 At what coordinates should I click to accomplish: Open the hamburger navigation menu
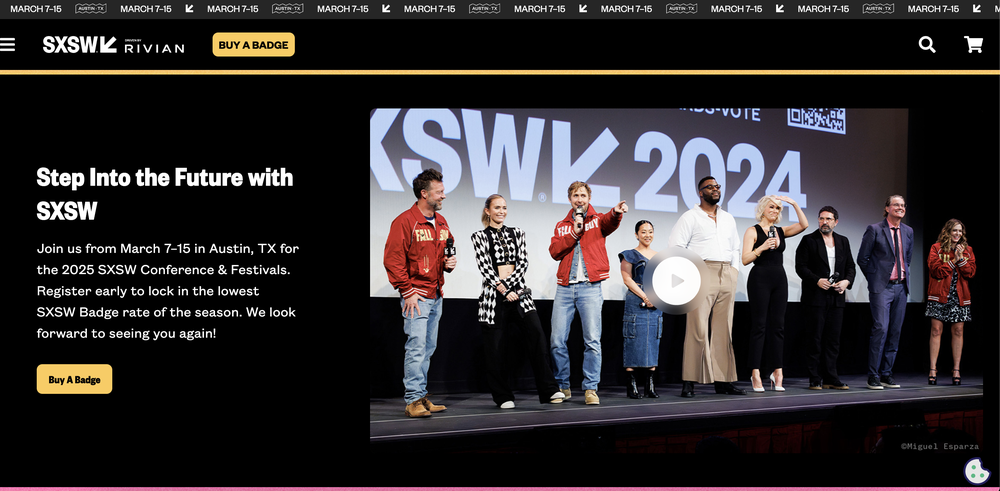(7, 45)
